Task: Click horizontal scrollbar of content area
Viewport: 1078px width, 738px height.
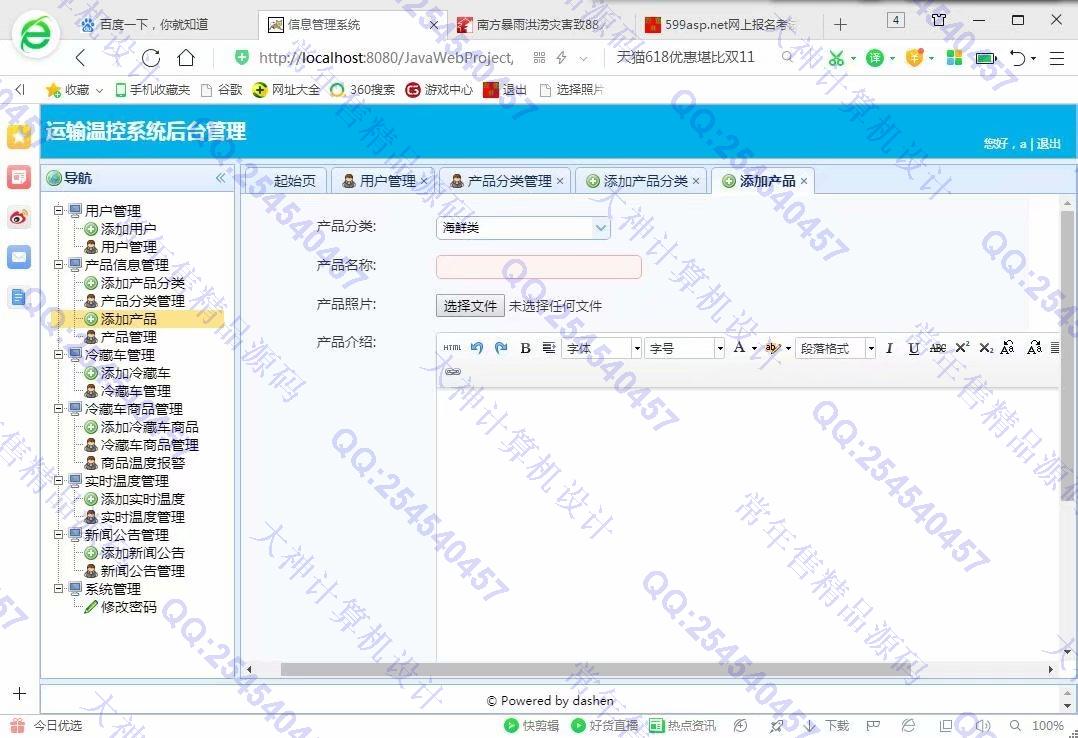Action: tap(595, 669)
